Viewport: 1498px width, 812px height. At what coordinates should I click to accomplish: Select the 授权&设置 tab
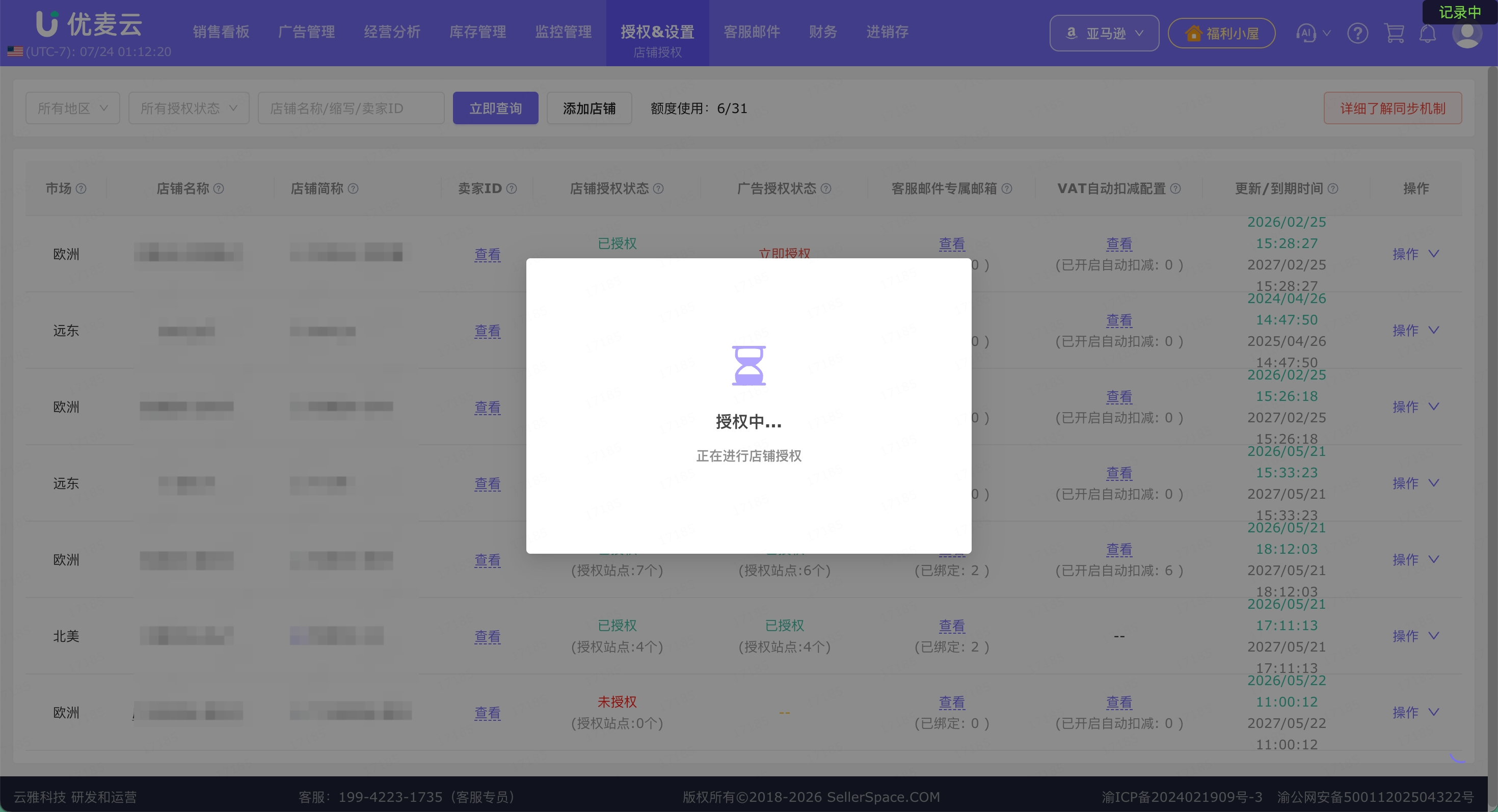pos(657,33)
